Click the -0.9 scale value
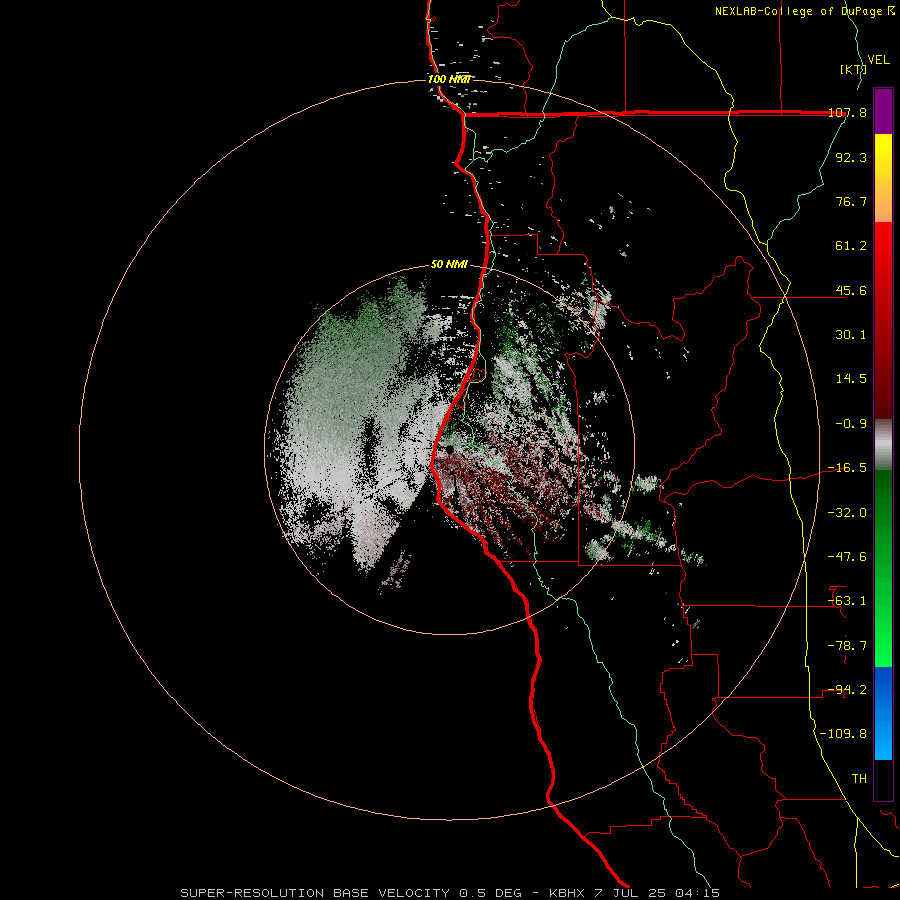Screen dimensions: 900x900 tap(851, 424)
